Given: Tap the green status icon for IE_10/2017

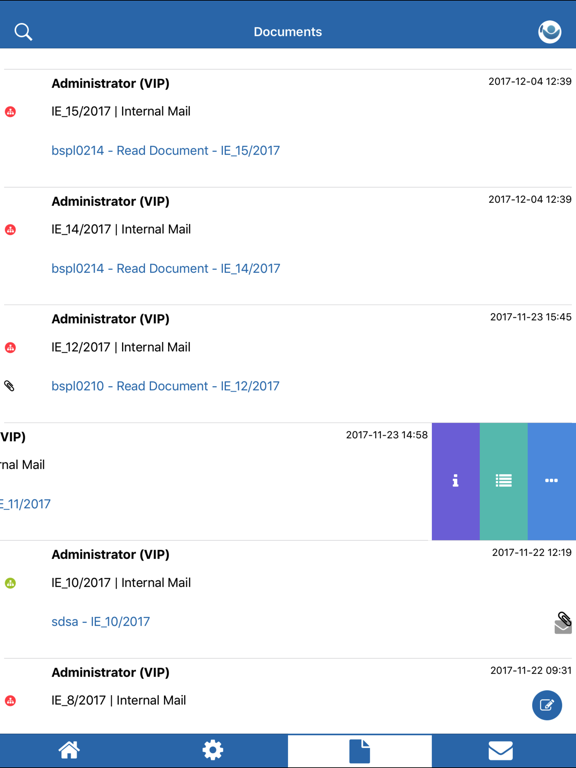Looking at the screenshot, I should (x=10, y=583).
